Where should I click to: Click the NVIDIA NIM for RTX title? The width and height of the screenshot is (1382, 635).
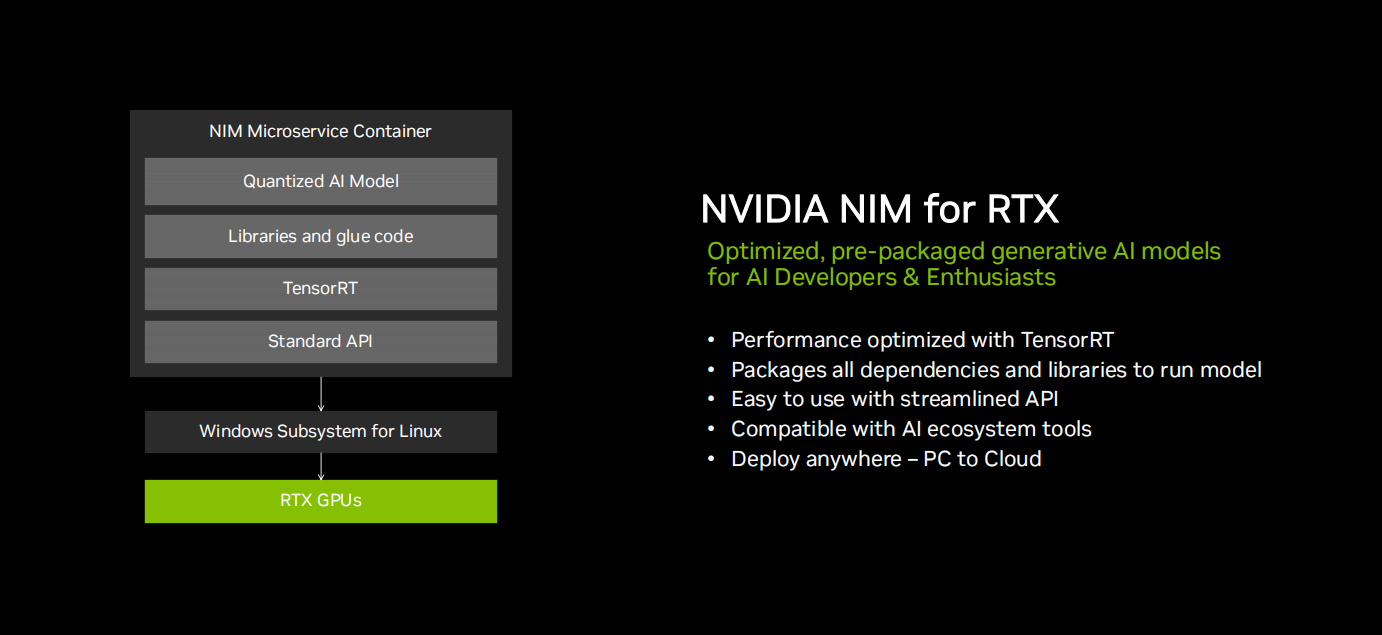point(879,210)
